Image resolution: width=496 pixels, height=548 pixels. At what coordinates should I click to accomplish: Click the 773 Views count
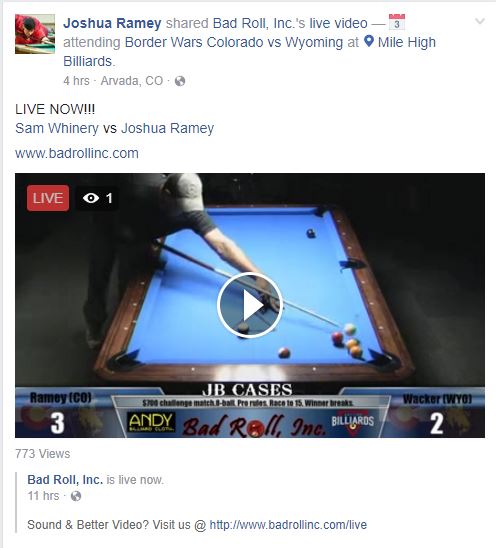tap(43, 454)
